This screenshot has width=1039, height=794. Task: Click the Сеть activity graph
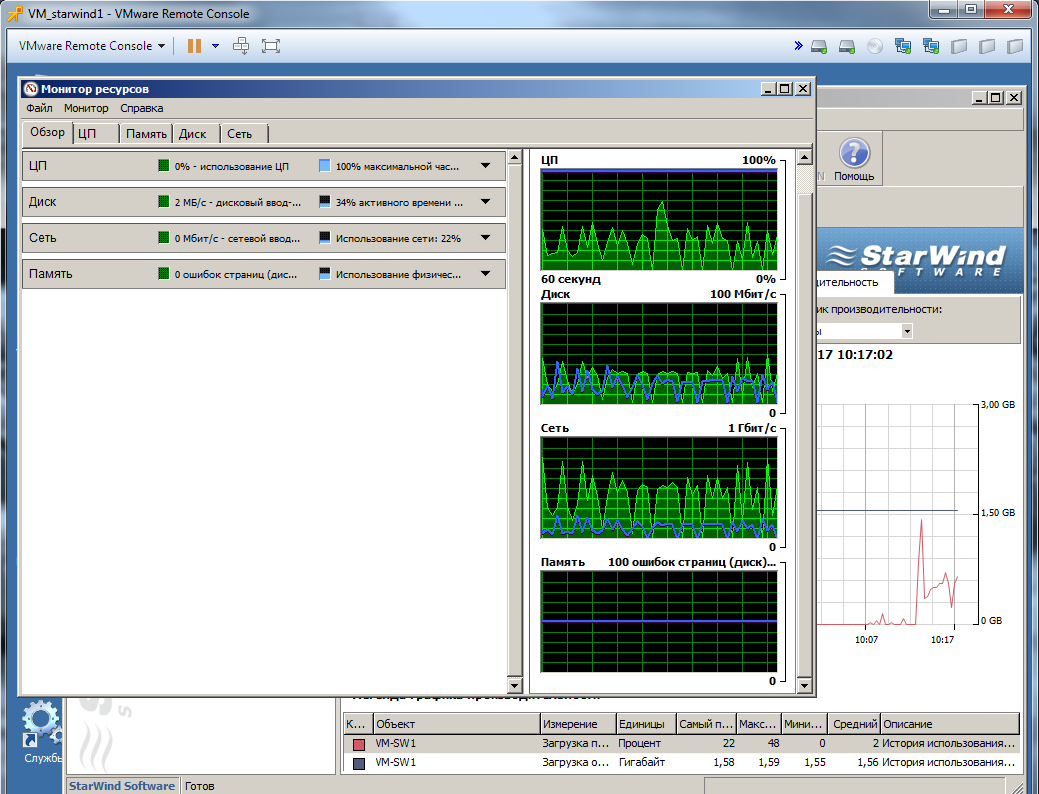(659, 488)
